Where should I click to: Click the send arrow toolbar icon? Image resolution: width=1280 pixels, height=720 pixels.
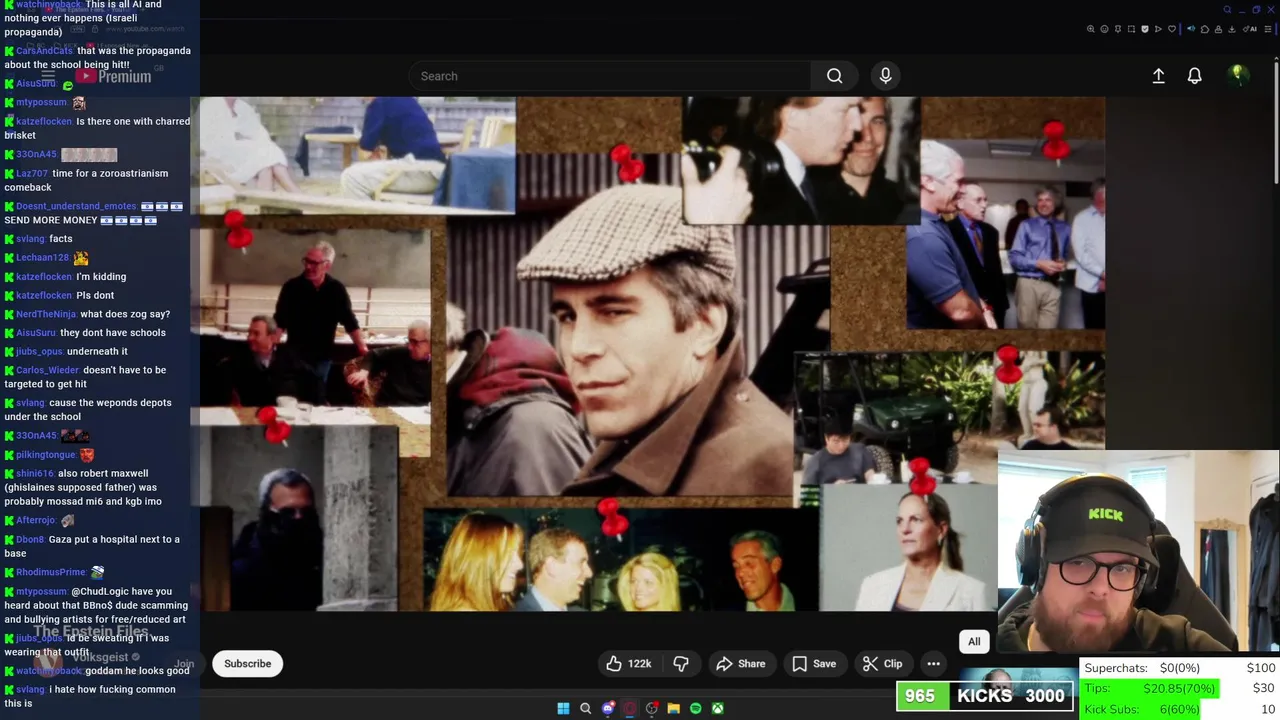pos(1158,29)
